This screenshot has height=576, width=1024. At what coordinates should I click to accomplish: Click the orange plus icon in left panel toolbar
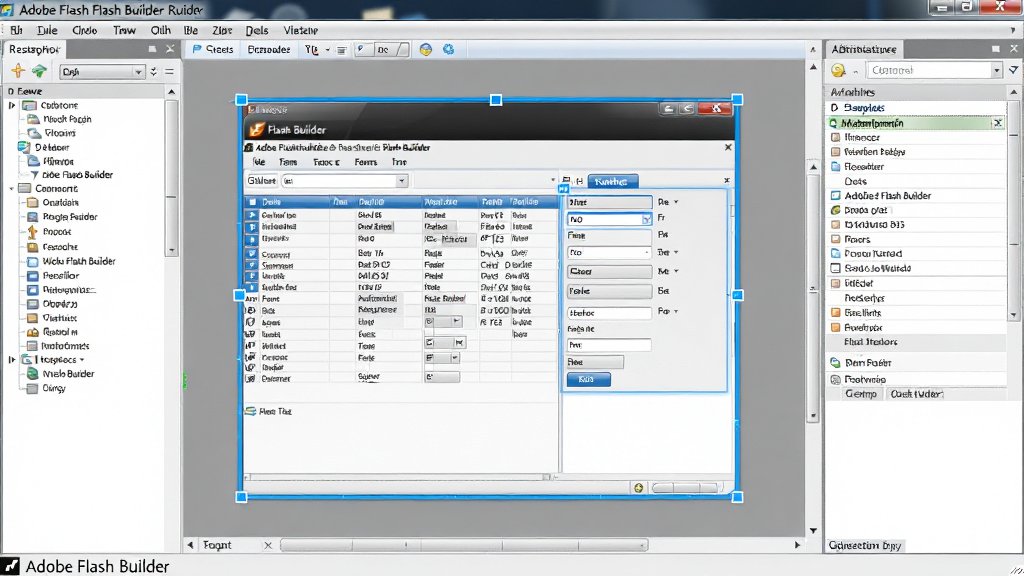click(18, 71)
